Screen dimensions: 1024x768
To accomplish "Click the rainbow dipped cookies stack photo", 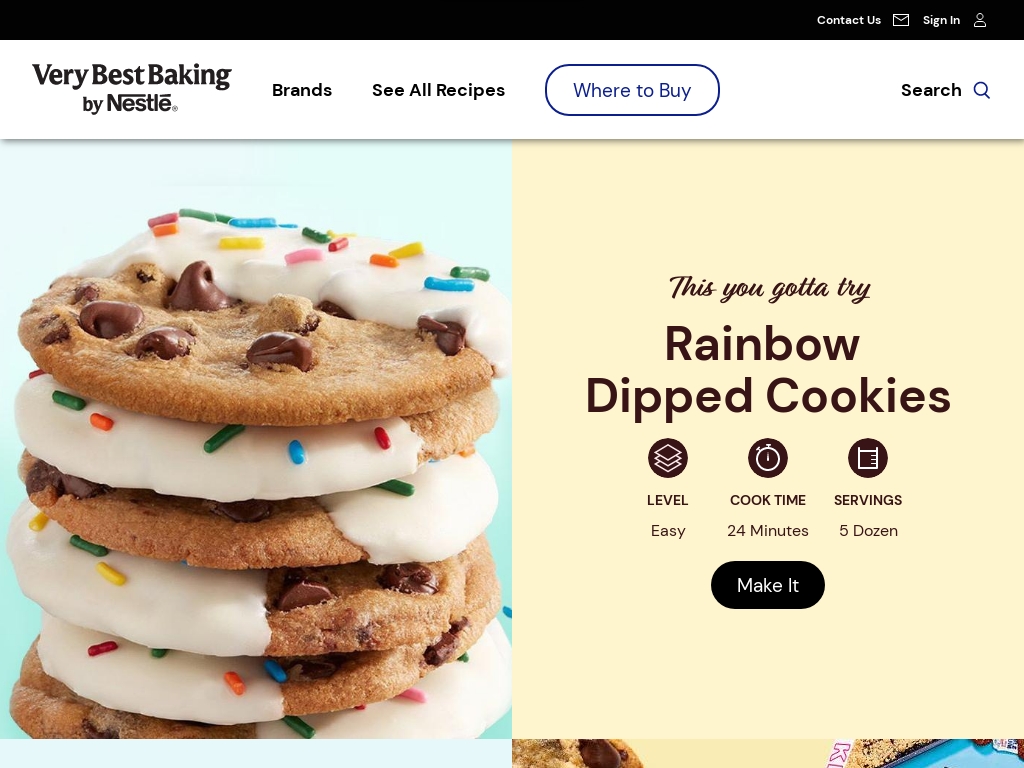I will 256,439.
